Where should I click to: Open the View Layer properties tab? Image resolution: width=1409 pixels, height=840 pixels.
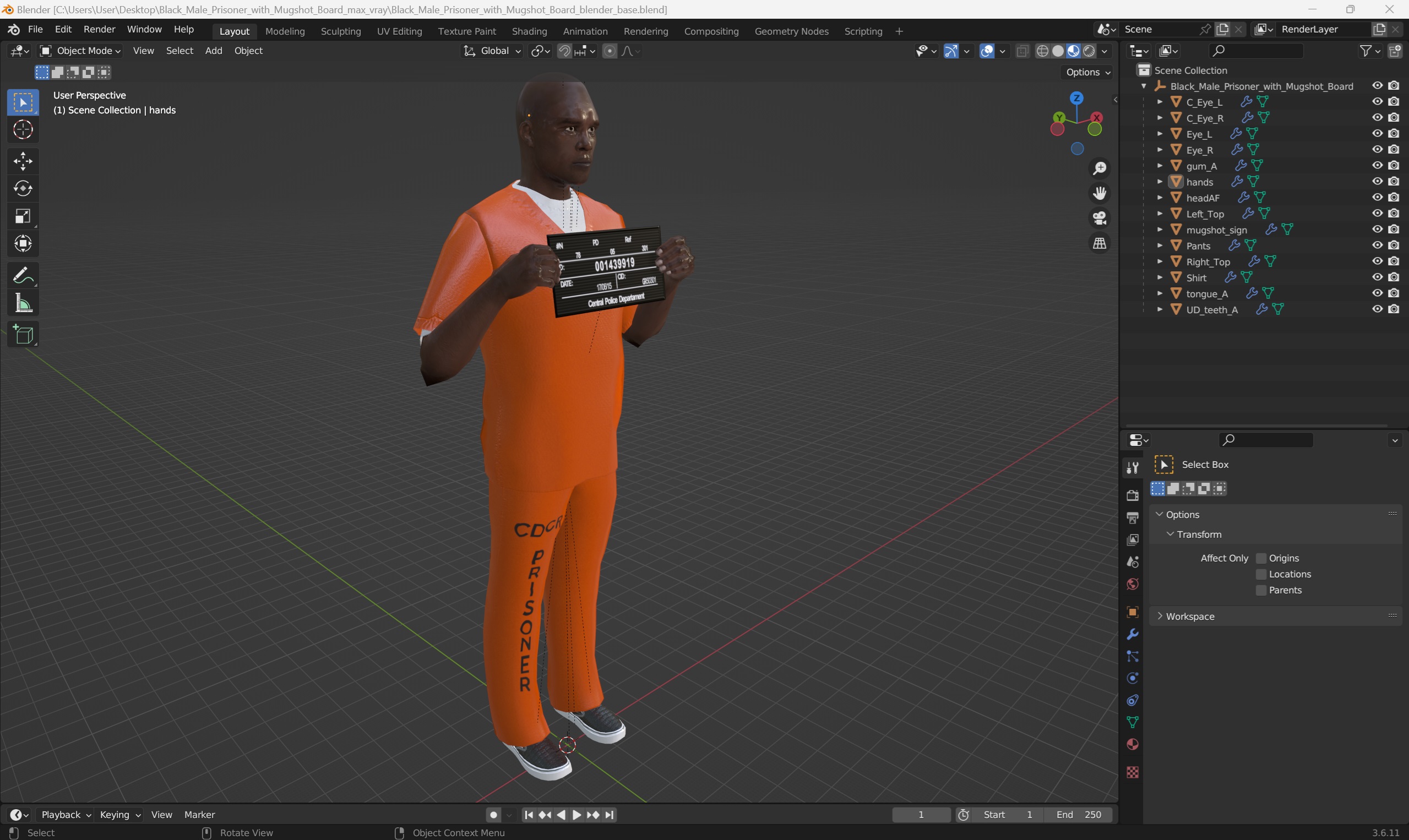[1132, 539]
